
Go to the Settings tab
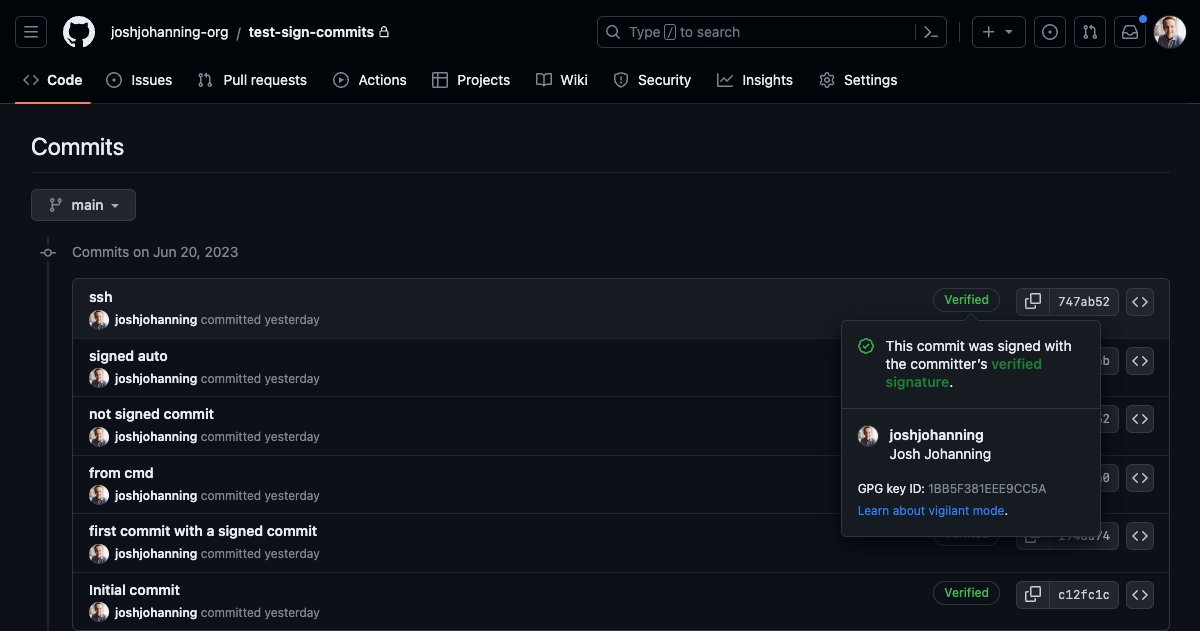(x=858, y=80)
